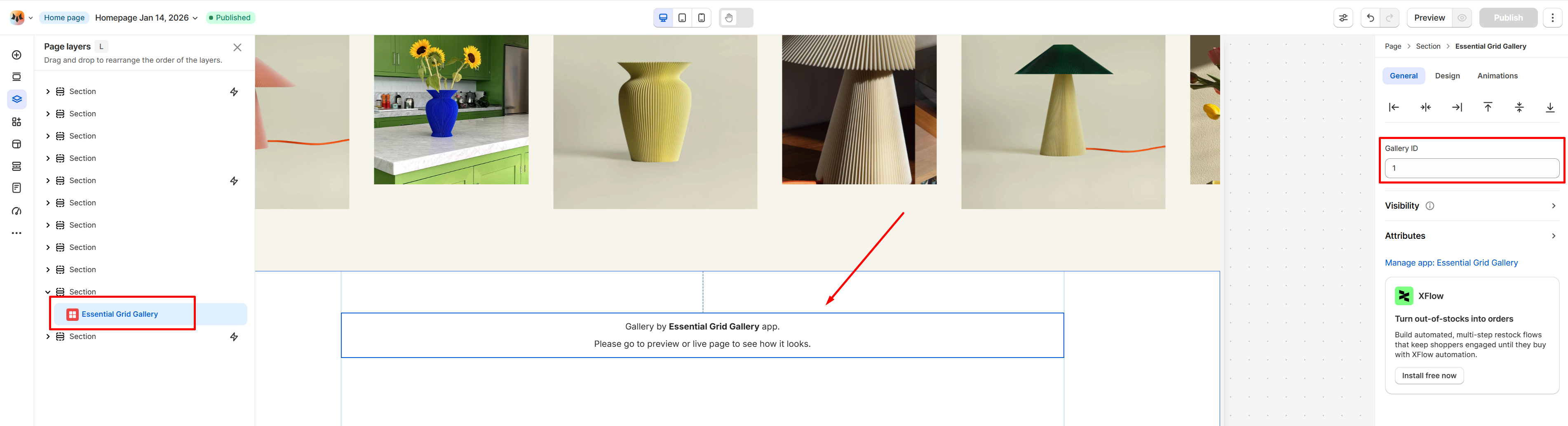Click the undo arrow icon
The height and width of the screenshot is (426, 1568).
(x=1370, y=18)
